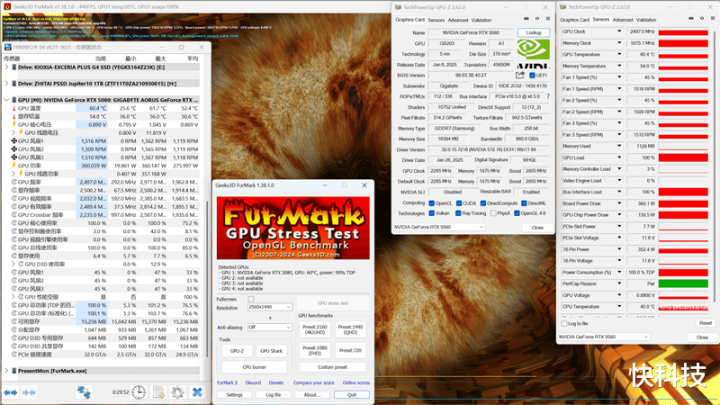The width and height of the screenshot is (720, 405).
Task: Switch to Sensors tab in GPU-Z Graphics Card window
Action: tap(436, 20)
